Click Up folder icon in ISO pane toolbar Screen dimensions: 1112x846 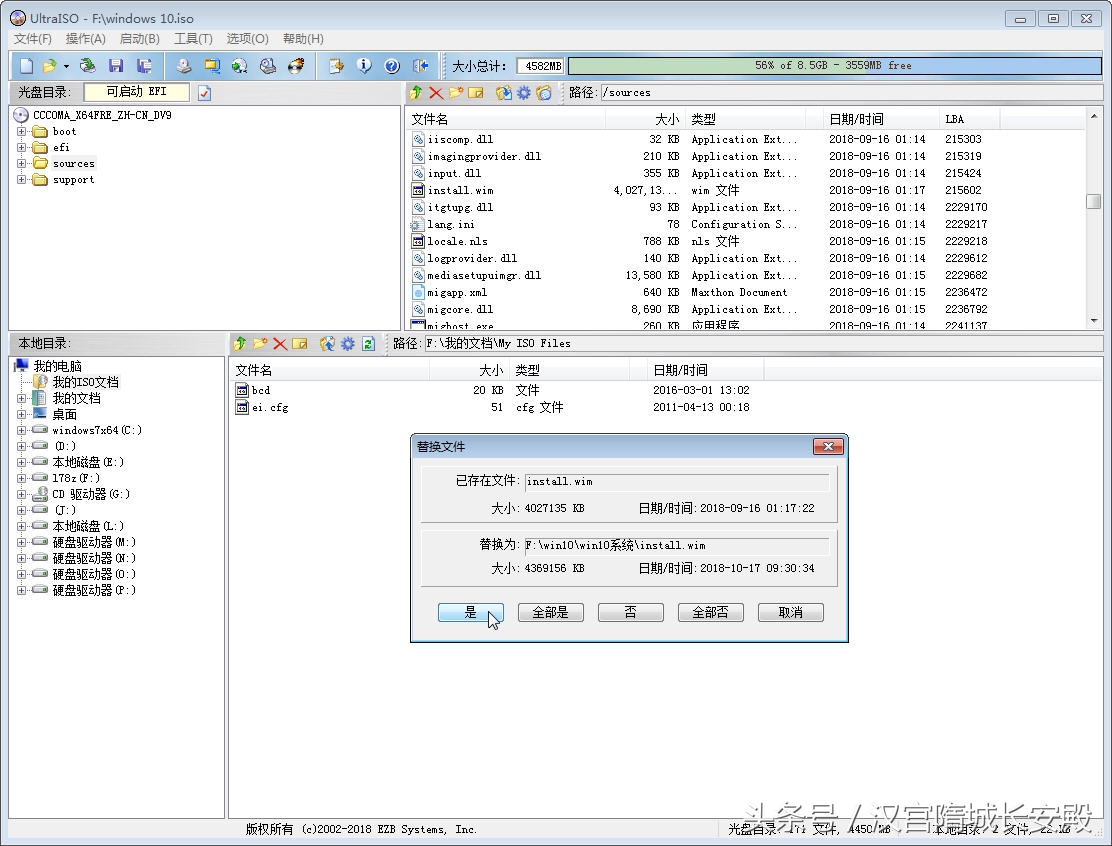(x=416, y=93)
